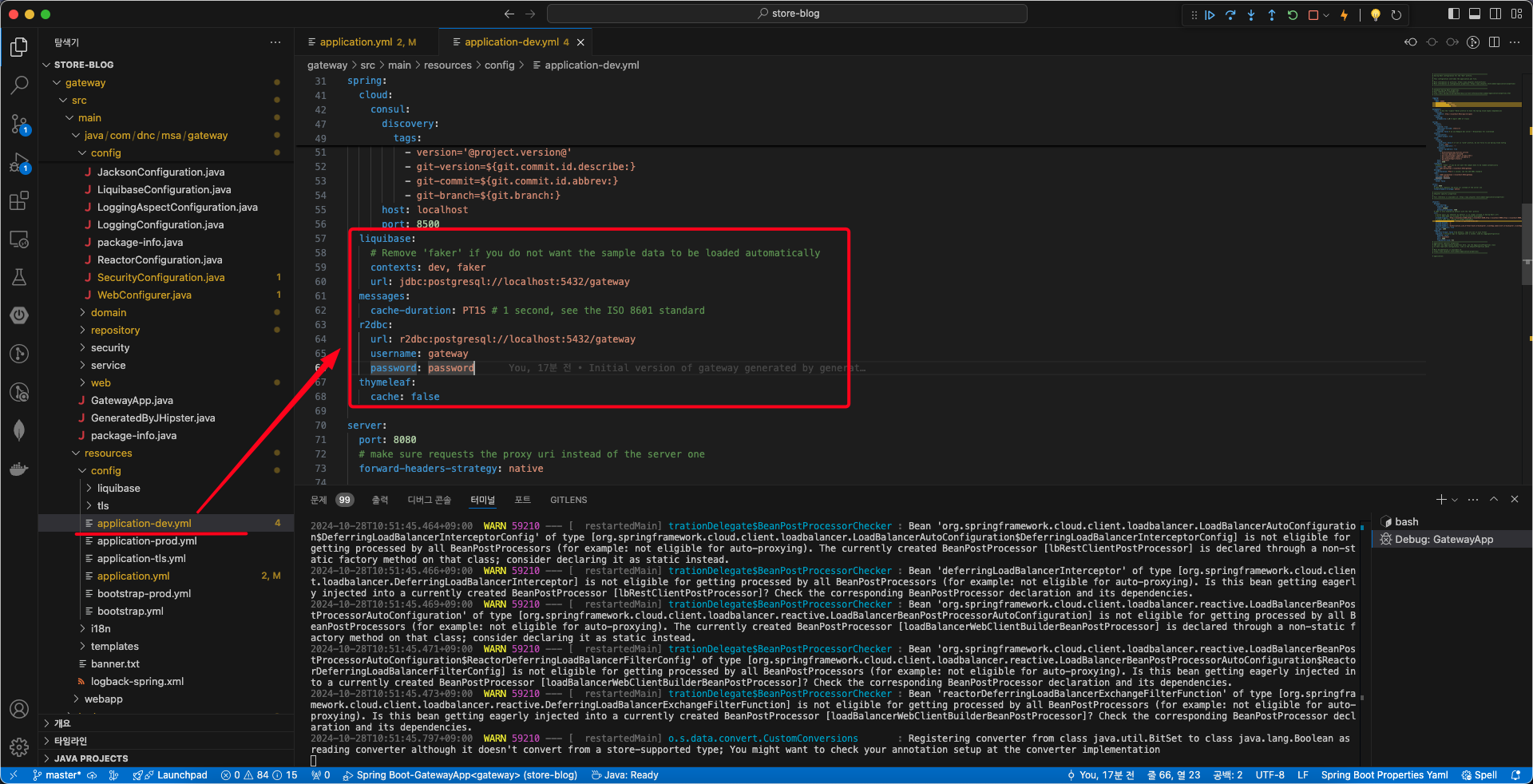1533x784 pixels.
Task: Click 줄 66, 열 23 cursor position
Action: [x=1174, y=775]
